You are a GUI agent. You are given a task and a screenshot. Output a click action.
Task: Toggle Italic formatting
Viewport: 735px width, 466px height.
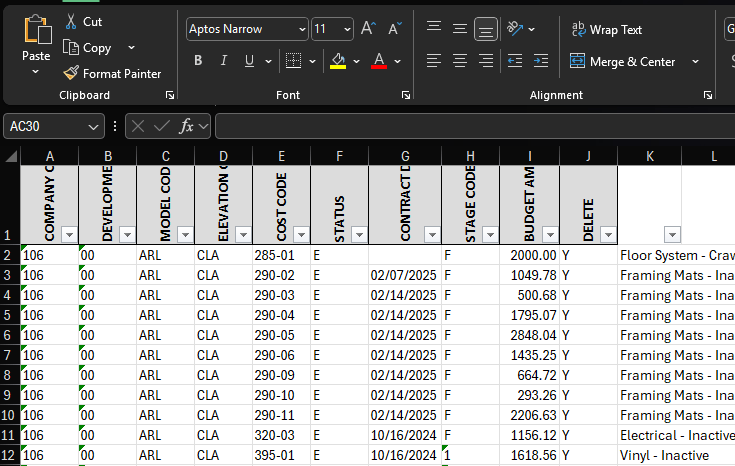224,60
